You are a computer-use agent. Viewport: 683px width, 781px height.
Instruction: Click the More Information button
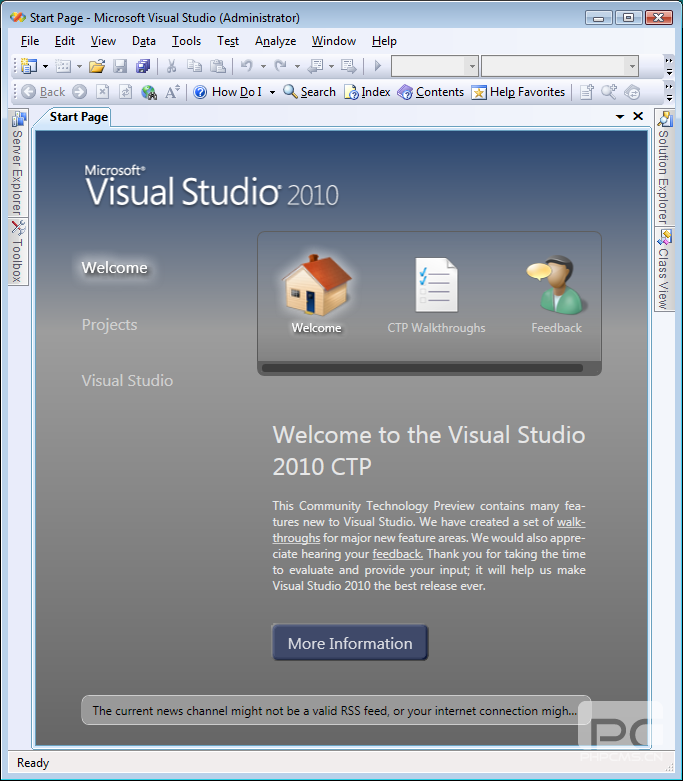point(350,643)
